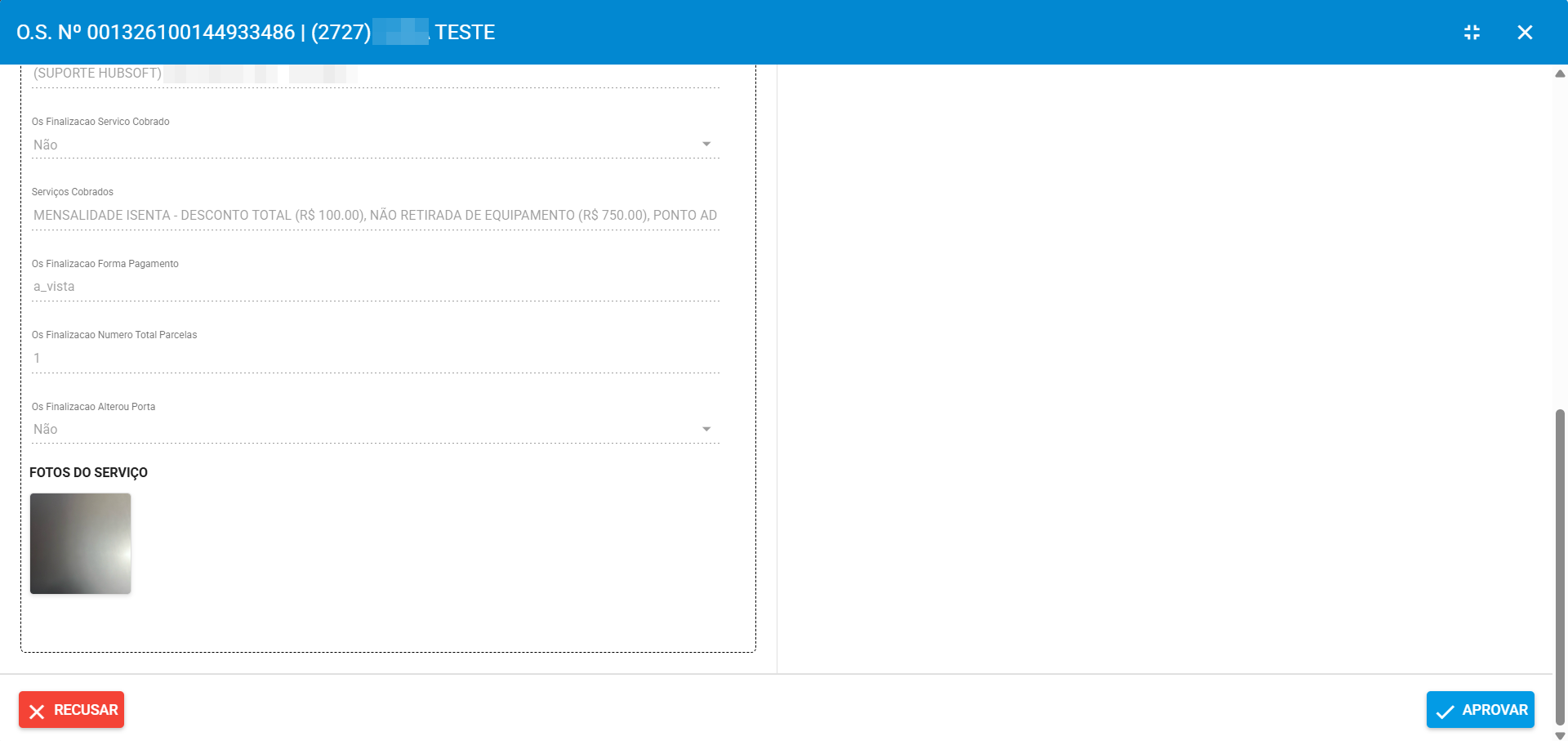Close the O.S. dialog with the X icon
The width and height of the screenshot is (1568, 741).
click(1525, 32)
